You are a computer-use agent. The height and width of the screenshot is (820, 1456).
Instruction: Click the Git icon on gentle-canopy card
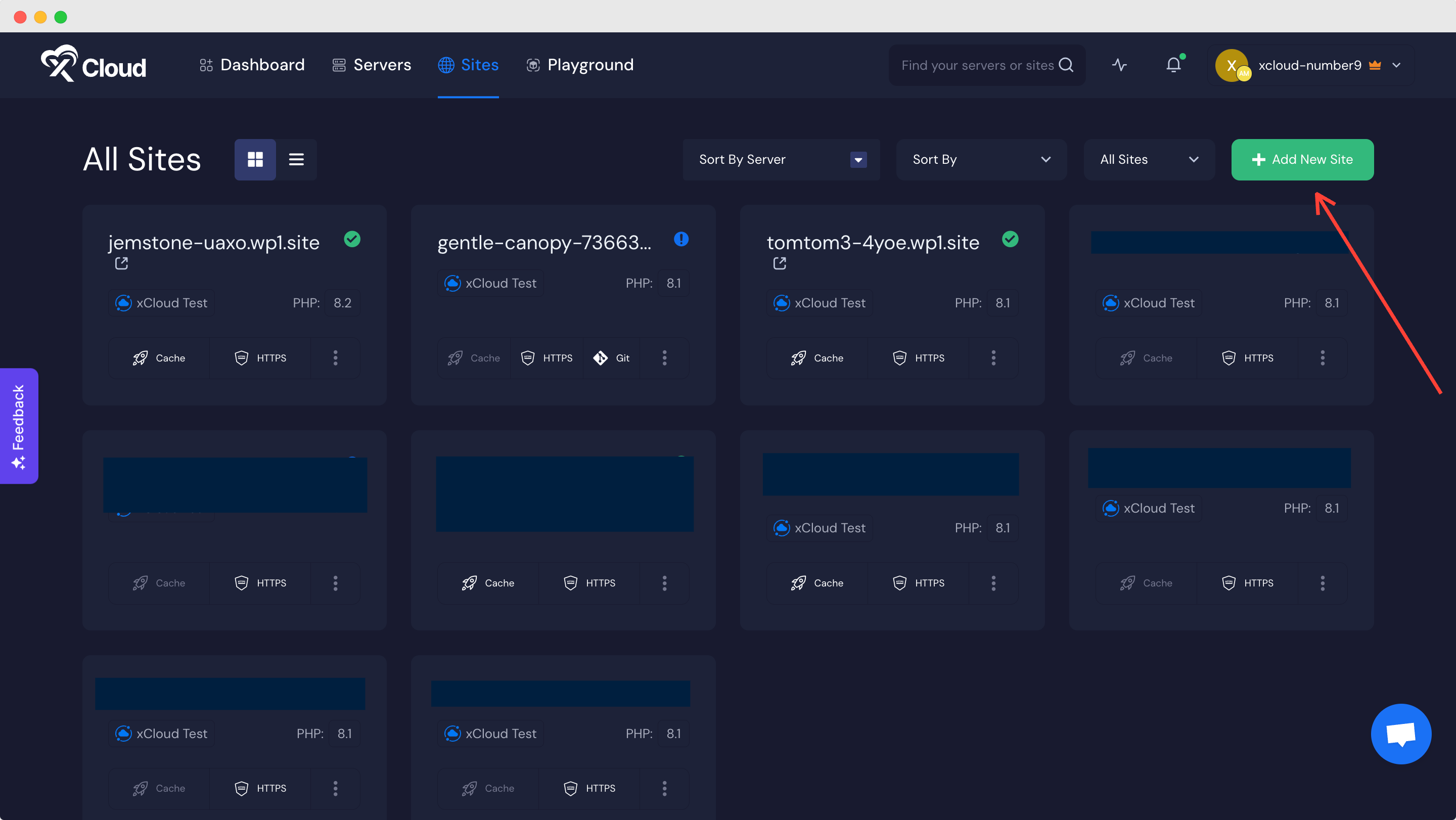point(601,358)
